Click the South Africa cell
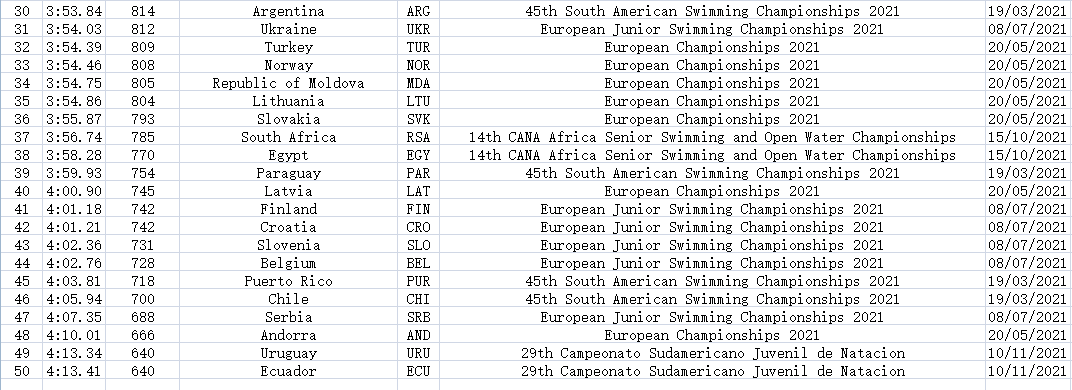 289,137
